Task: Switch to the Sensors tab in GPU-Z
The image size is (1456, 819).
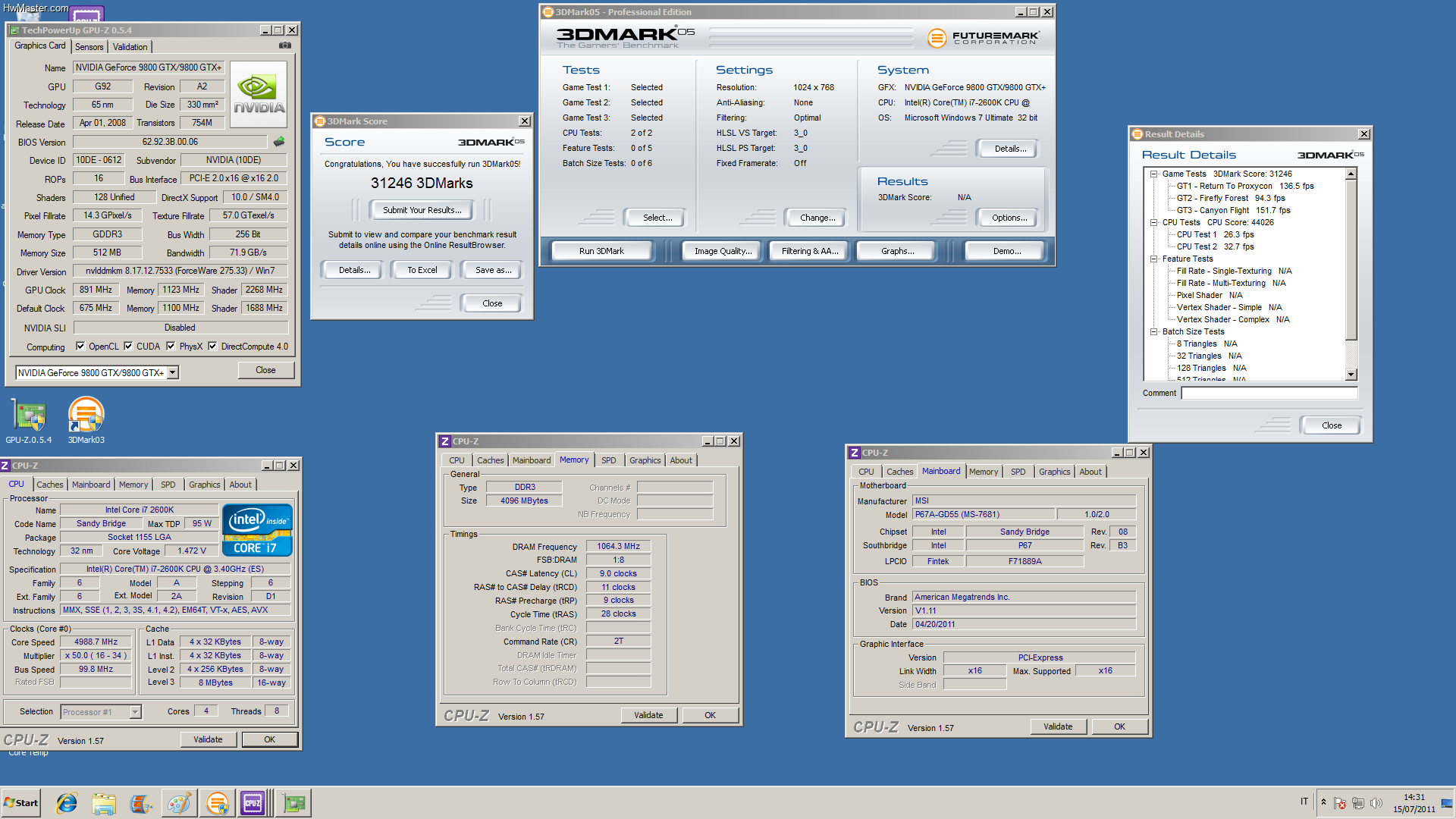Action: tap(89, 47)
